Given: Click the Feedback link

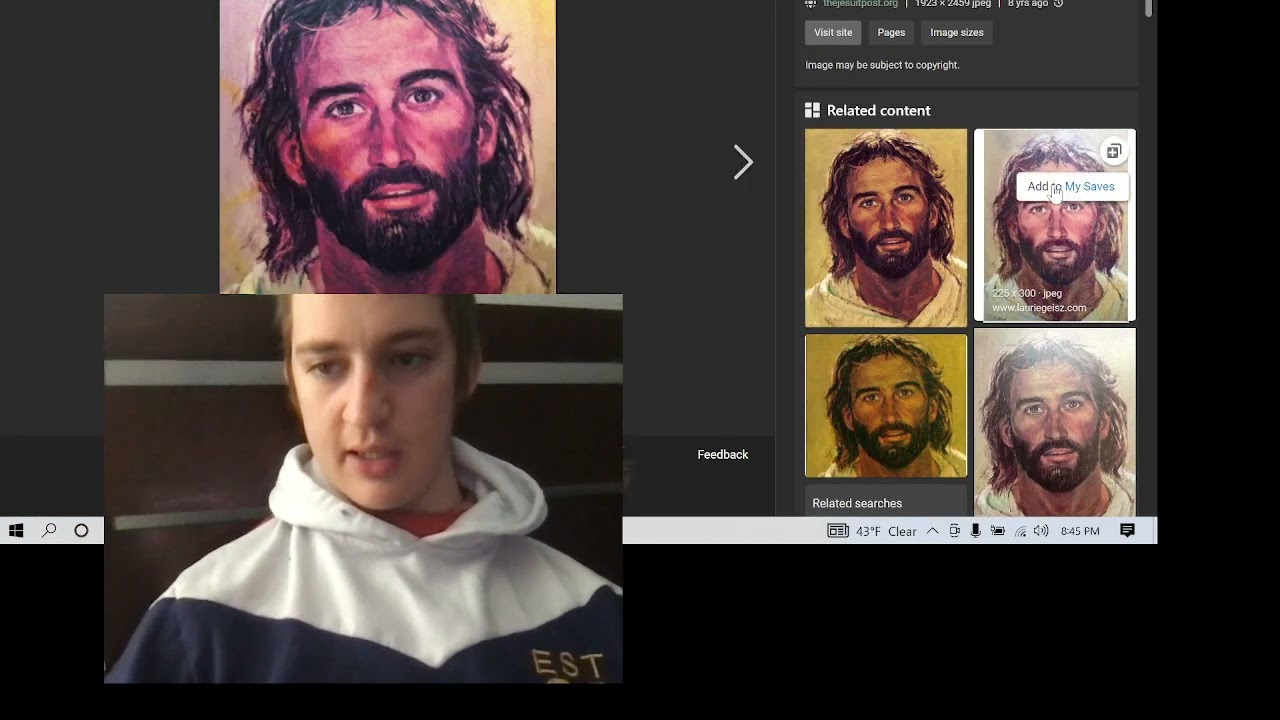Looking at the screenshot, I should (722, 455).
